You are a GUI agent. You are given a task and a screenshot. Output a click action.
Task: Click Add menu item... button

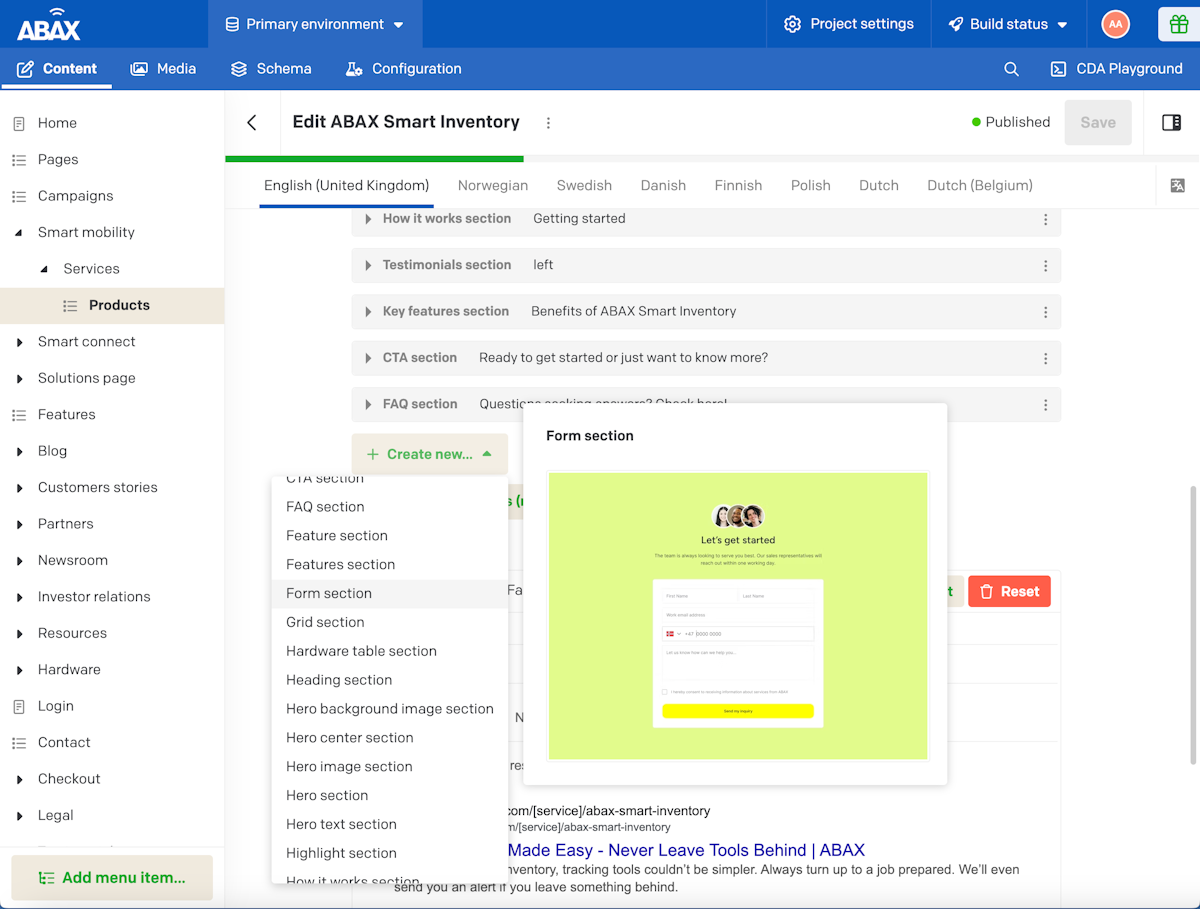112,878
